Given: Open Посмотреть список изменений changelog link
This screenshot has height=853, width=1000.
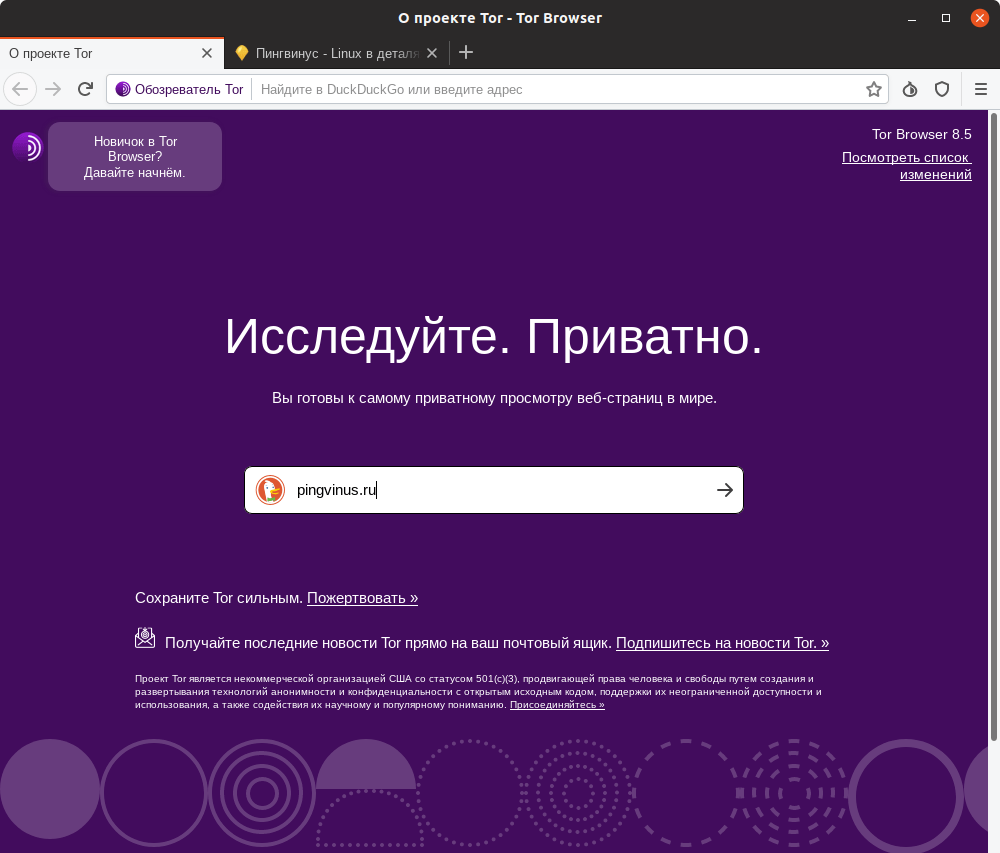Looking at the screenshot, I should tap(907, 166).
